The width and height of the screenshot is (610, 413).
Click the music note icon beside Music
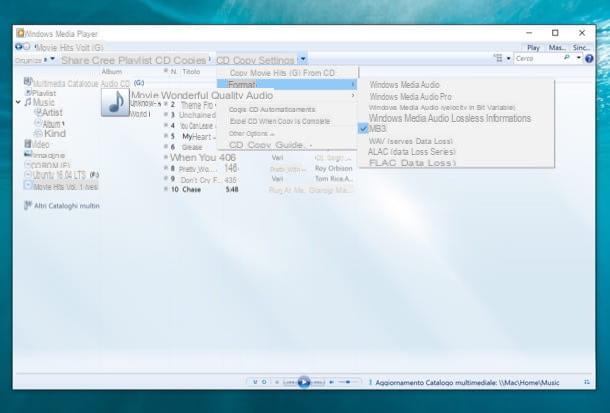[x=28, y=102]
